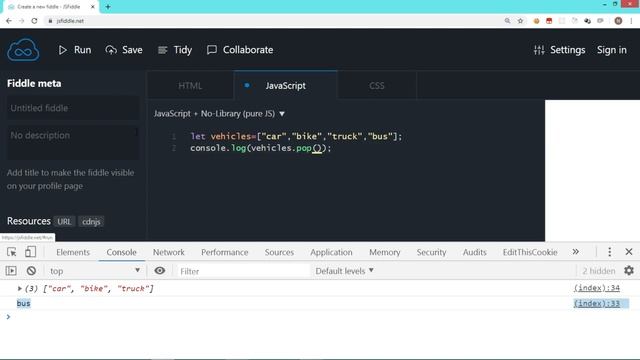Bookmark this page with the star

point(520,21)
